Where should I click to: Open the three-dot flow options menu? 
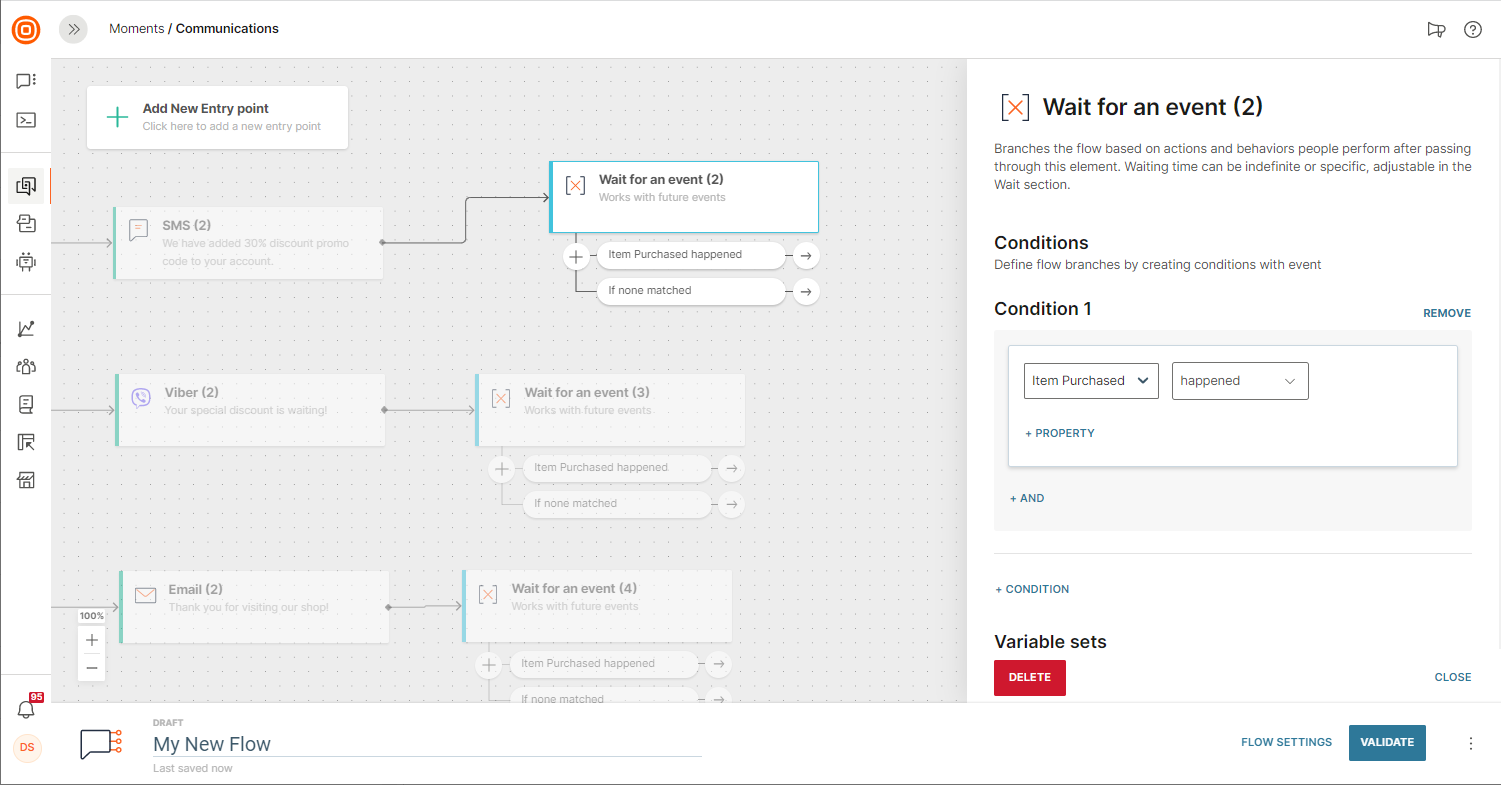pos(1470,743)
